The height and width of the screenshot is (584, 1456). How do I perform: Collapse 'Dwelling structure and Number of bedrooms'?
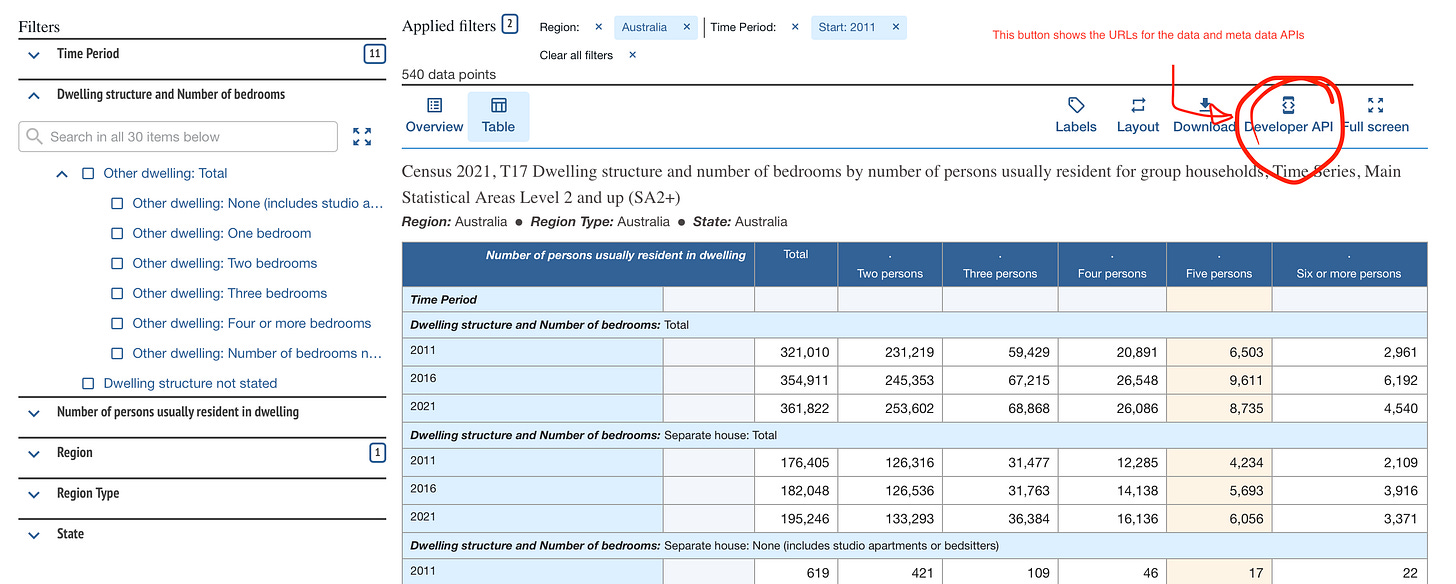pos(33,94)
